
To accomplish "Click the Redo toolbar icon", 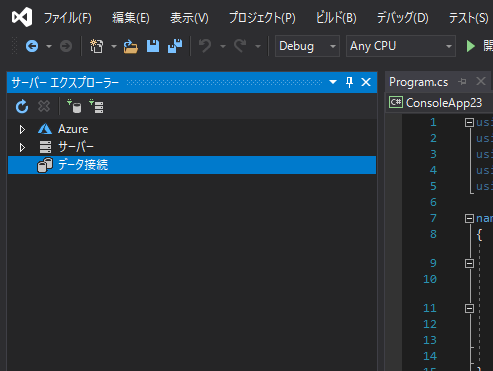I will [240, 46].
